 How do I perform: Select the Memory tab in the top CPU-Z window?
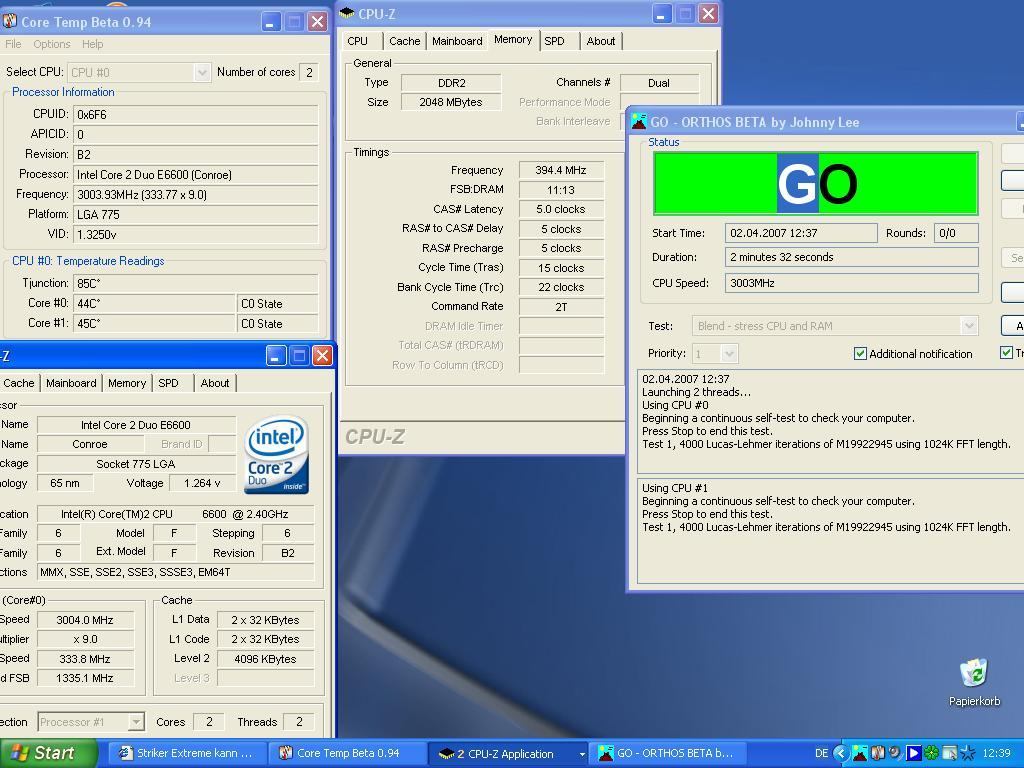pyautogui.click(x=513, y=39)
